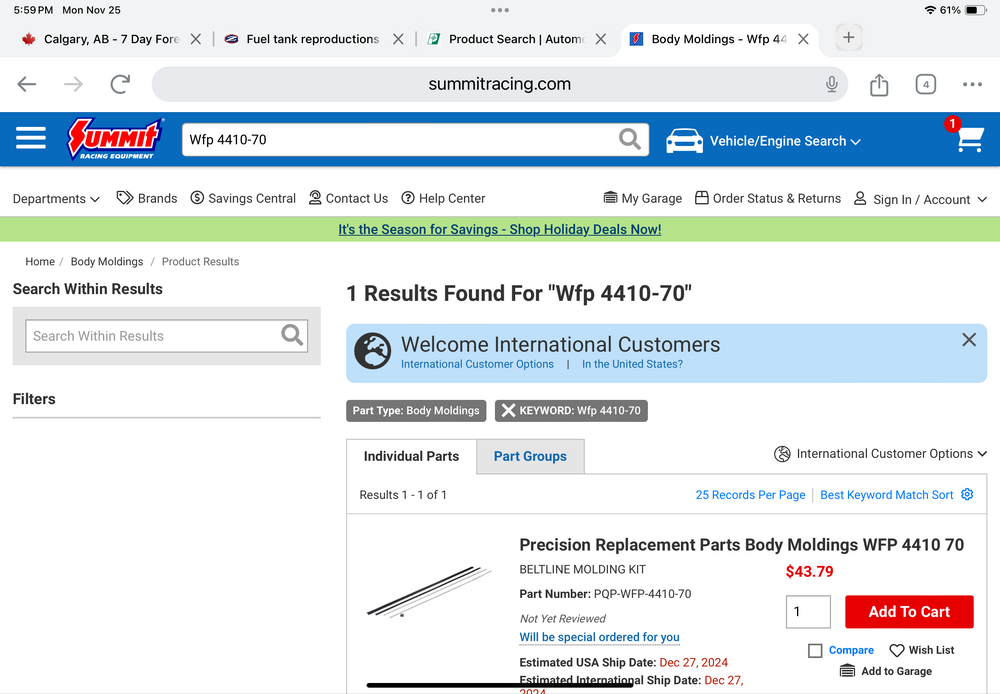Open the Help Center
1000x694 pixels.
[x=443, y=198]
